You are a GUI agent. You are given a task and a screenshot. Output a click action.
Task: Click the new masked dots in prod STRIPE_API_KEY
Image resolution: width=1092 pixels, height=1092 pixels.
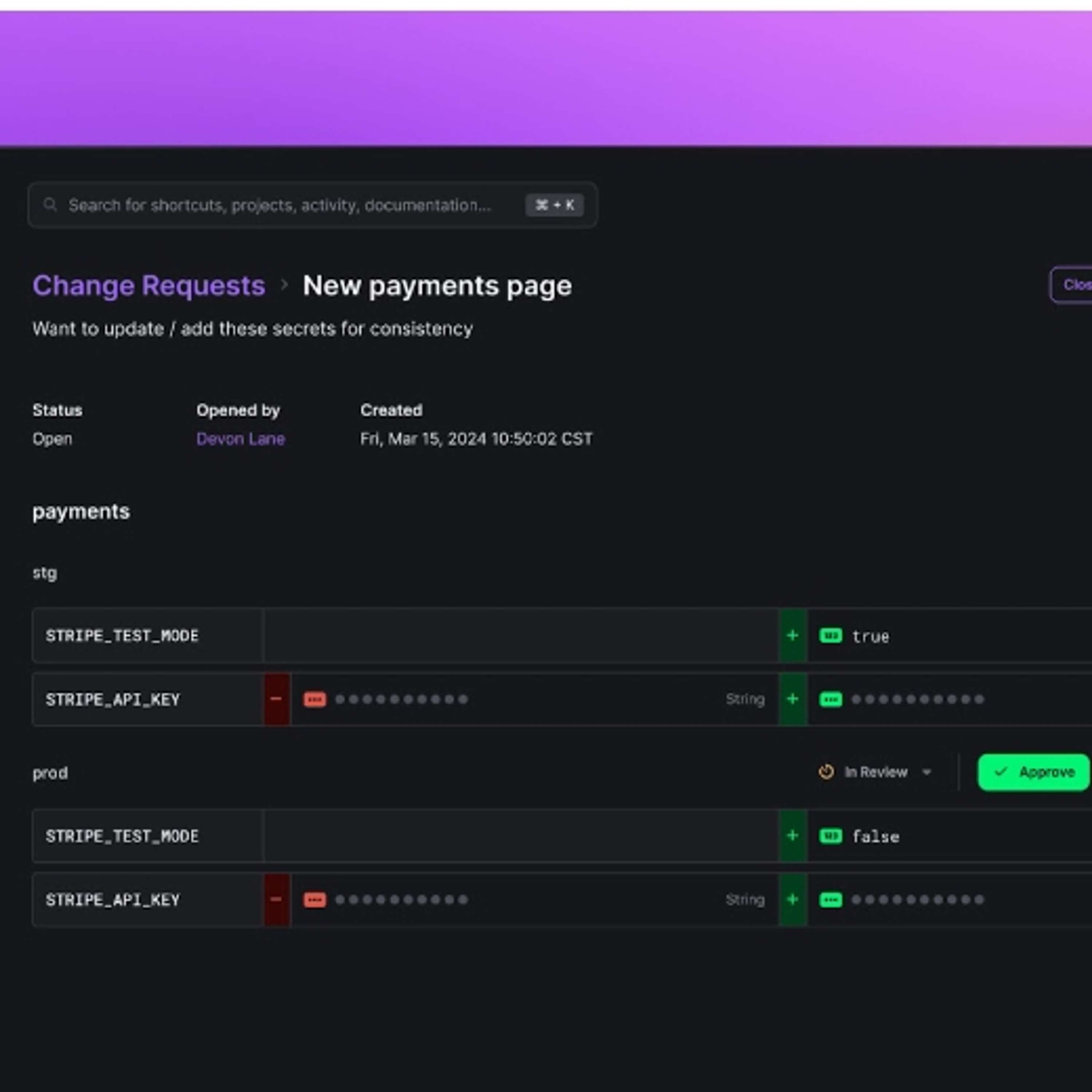(917, 899)
